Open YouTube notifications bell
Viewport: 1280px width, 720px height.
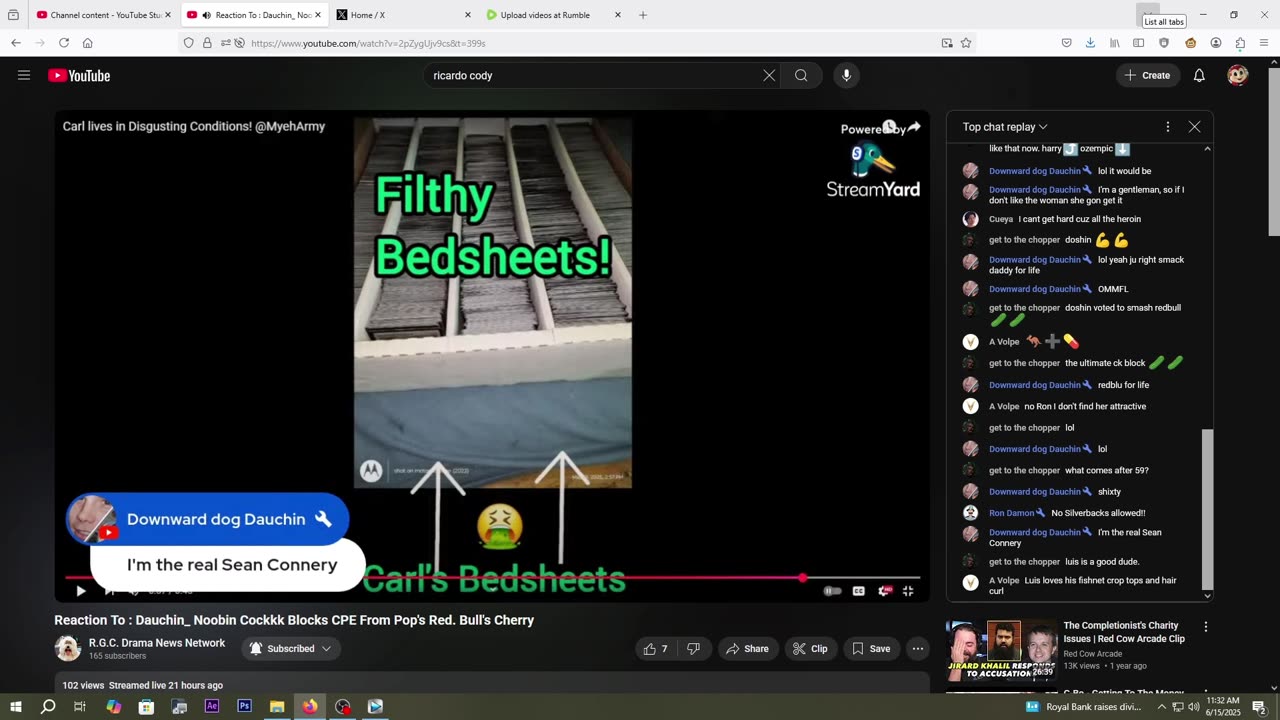pos(1199,75)
